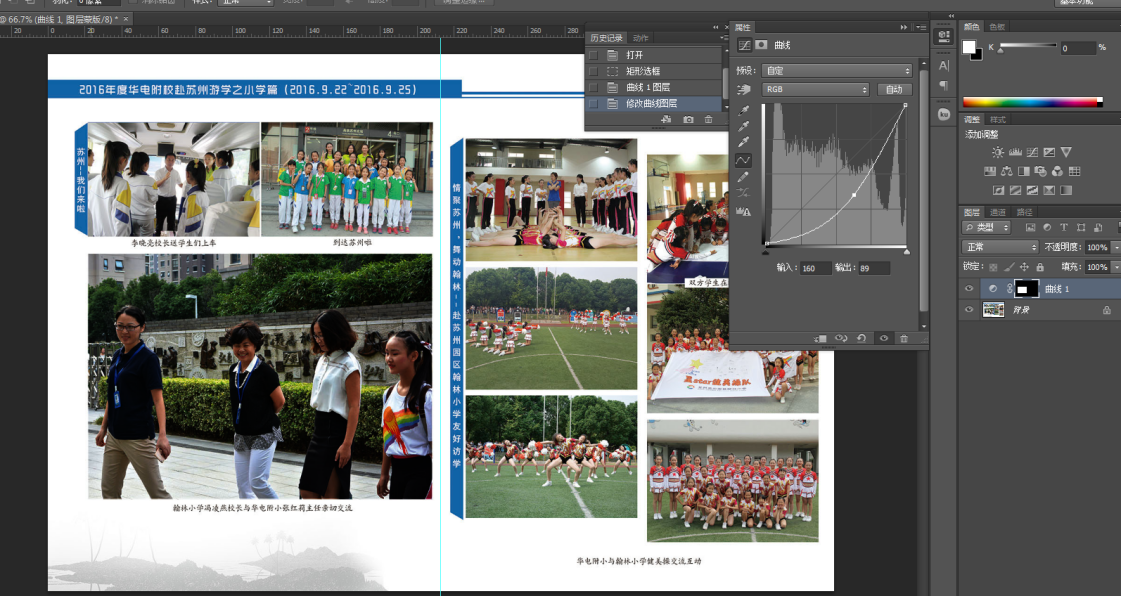The height and width of the screenshot is (596, 1121).
Task: Click the clip-to-layer icon in Properties
Action: [820, 338]
